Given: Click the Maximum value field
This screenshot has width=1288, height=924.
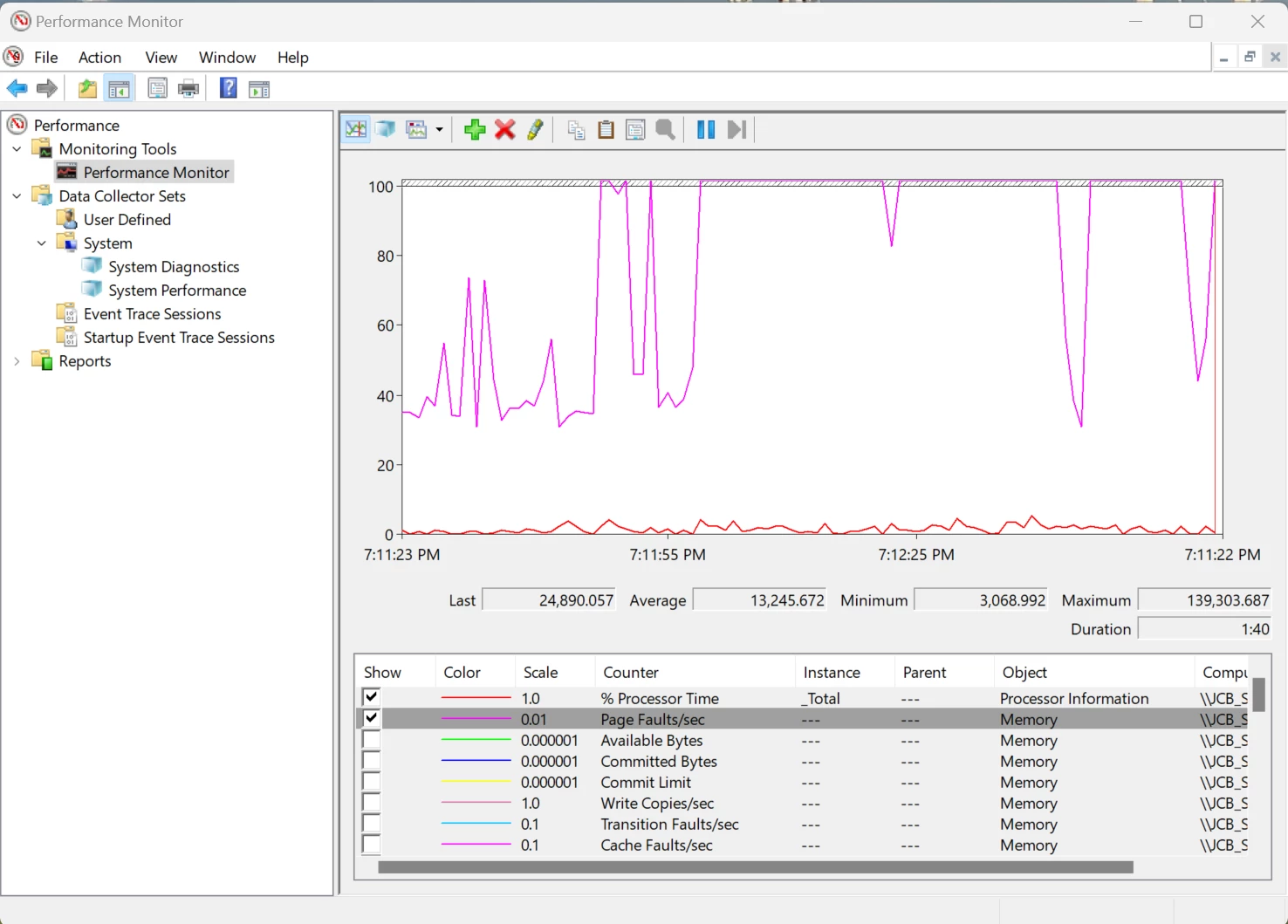Looking at the screenshot, I should [x=1204, y=600].
